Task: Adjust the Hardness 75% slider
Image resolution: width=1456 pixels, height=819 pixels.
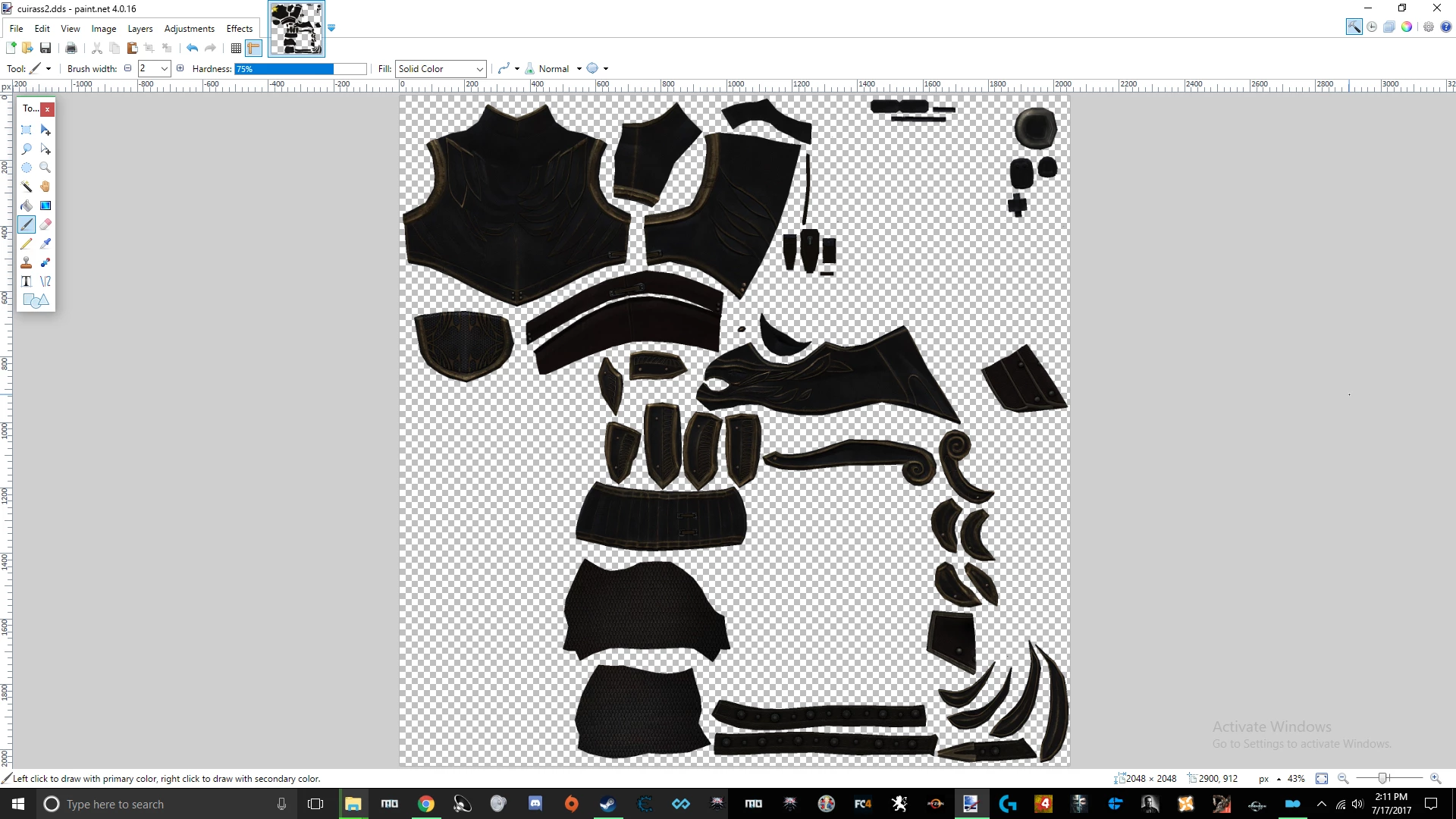Action: click(300, 68)
